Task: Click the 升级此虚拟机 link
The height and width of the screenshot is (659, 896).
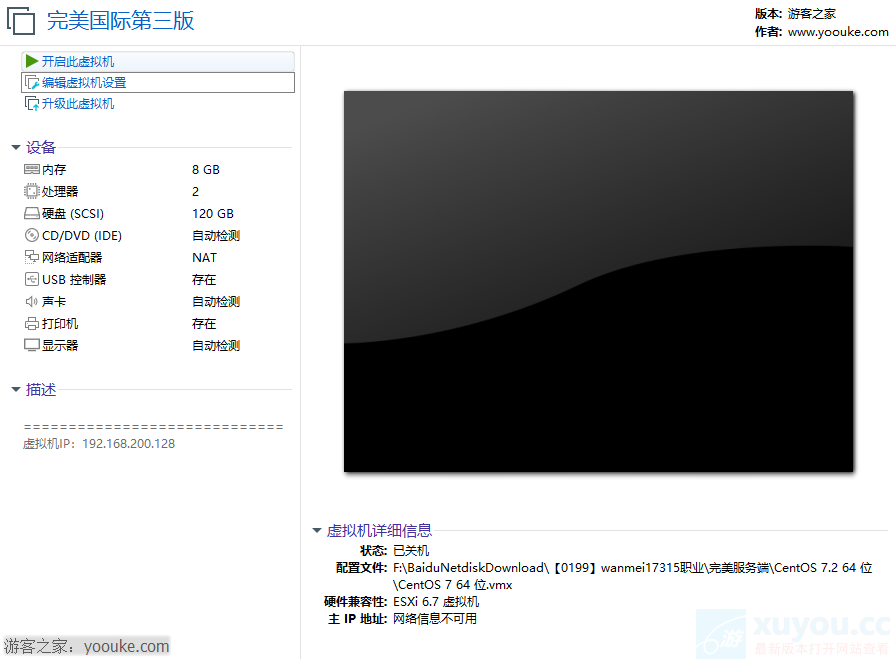Action: tap(78, 104)
